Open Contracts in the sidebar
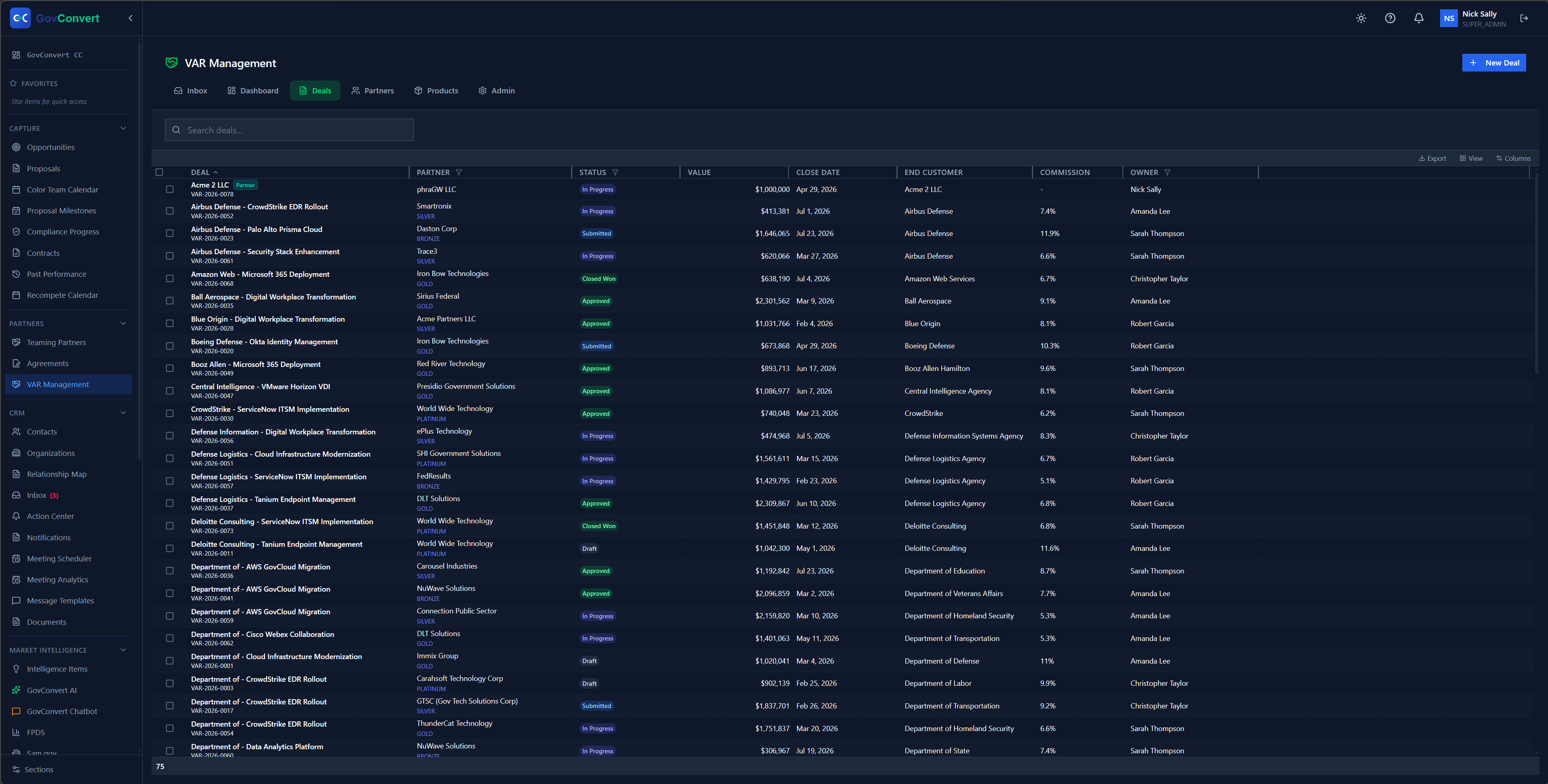Image resolution: width=1548 pixels, height=784 pixels. point(43,253)
